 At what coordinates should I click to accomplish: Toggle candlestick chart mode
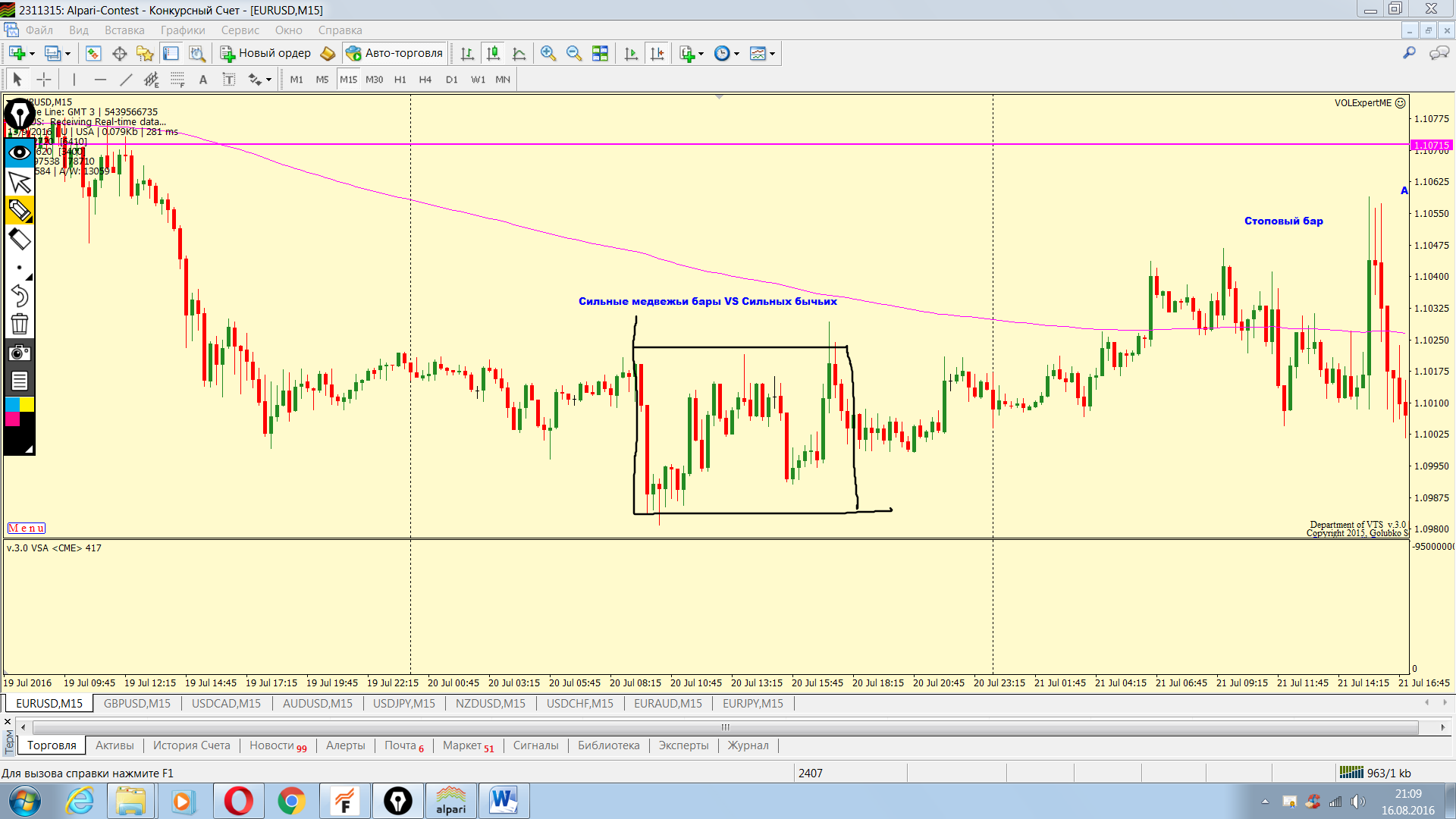coord(493,53)
